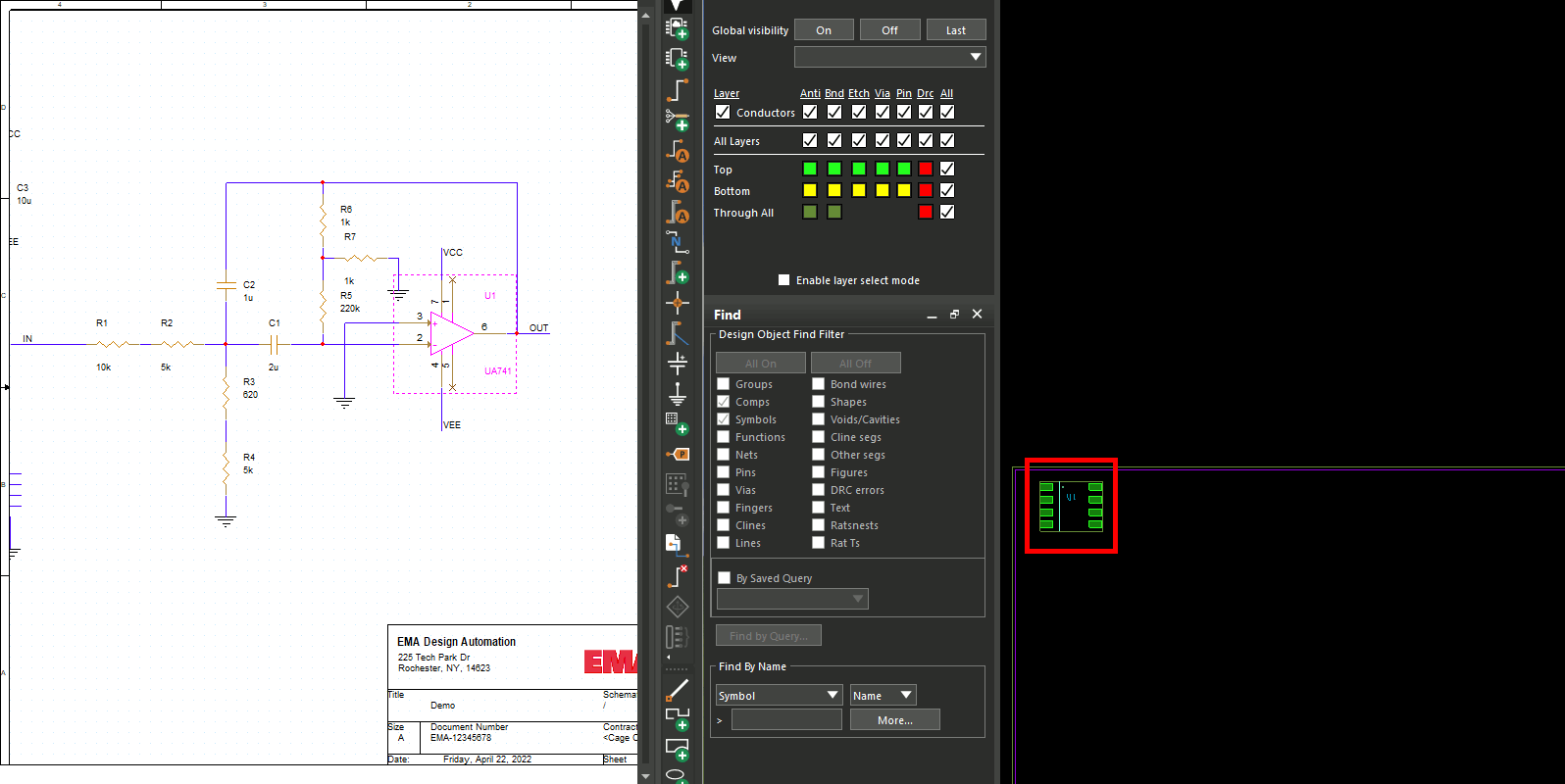Screen dimensions: 1565x784
Task: Close the Find panel
Action: coord(977,314)
